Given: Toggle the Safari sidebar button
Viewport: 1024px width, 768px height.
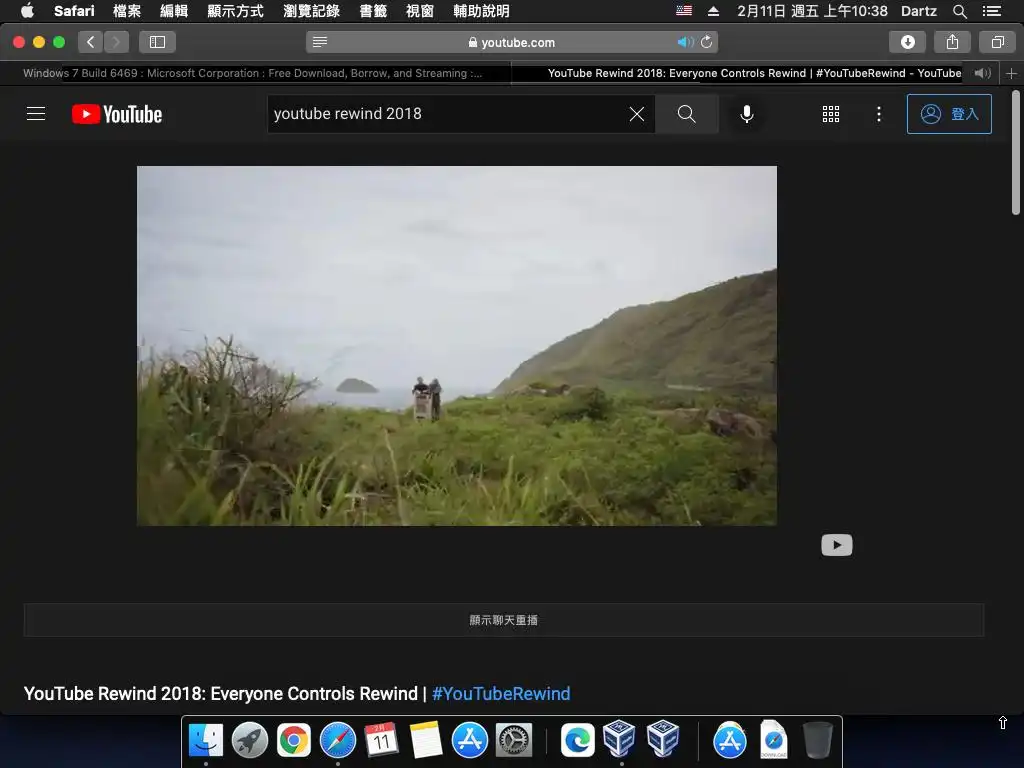Looking at the screenshot, I should coord(157,42).
